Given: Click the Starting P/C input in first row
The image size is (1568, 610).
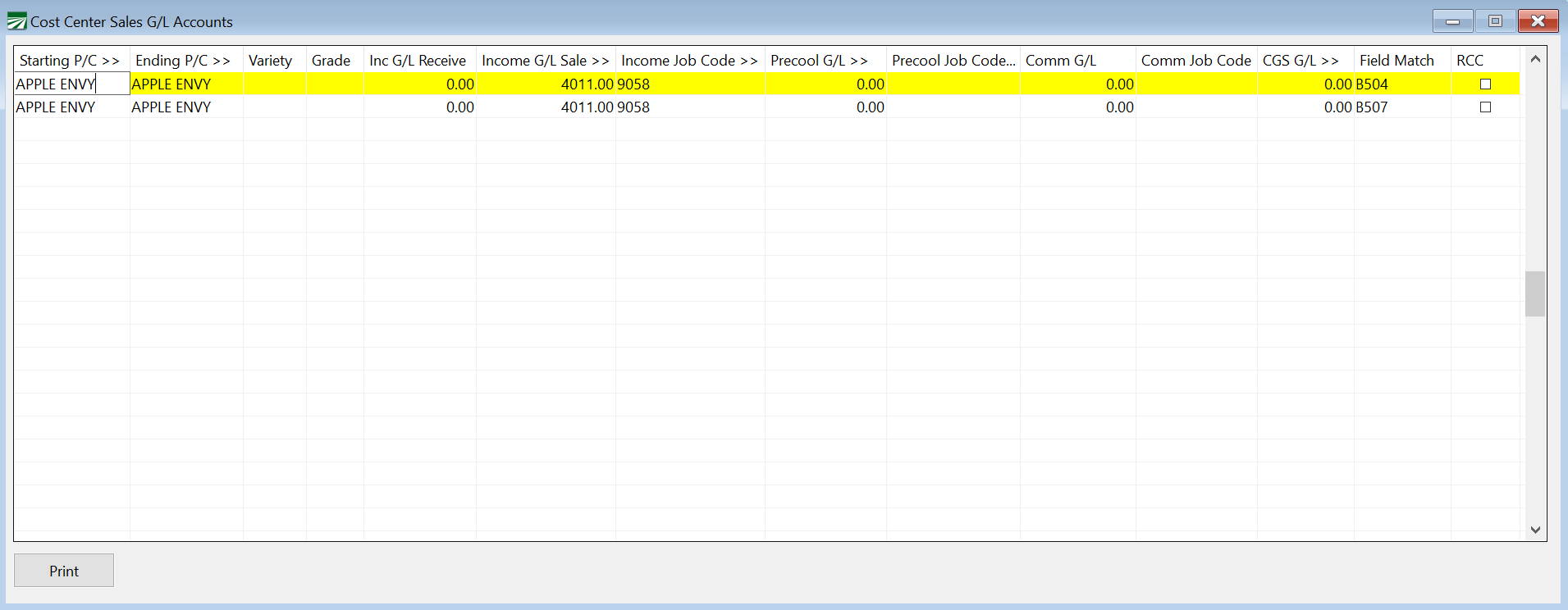Looking at the screenshot, I should pyautogui.click(x=72, y=84).
